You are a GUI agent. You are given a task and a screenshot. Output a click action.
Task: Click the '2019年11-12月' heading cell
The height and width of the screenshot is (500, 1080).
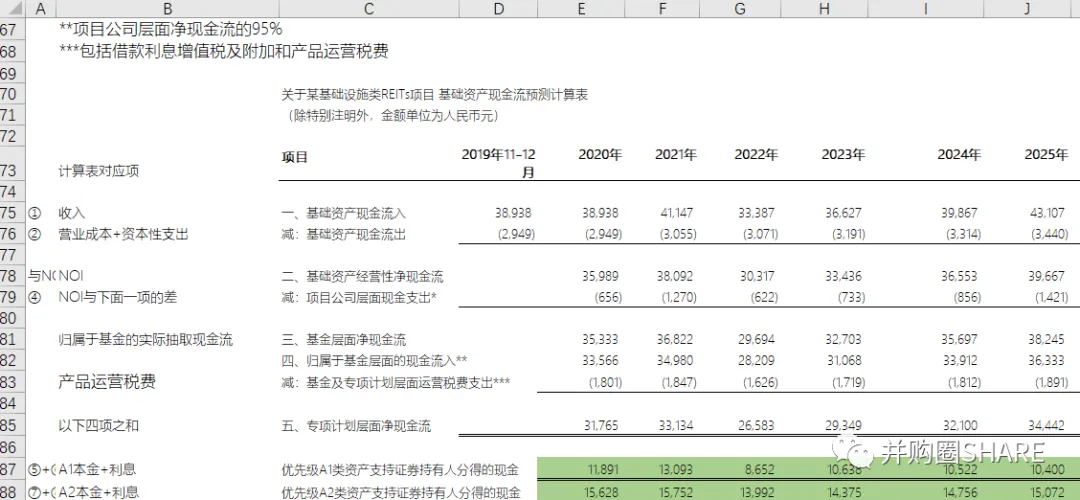click(498, 163)
